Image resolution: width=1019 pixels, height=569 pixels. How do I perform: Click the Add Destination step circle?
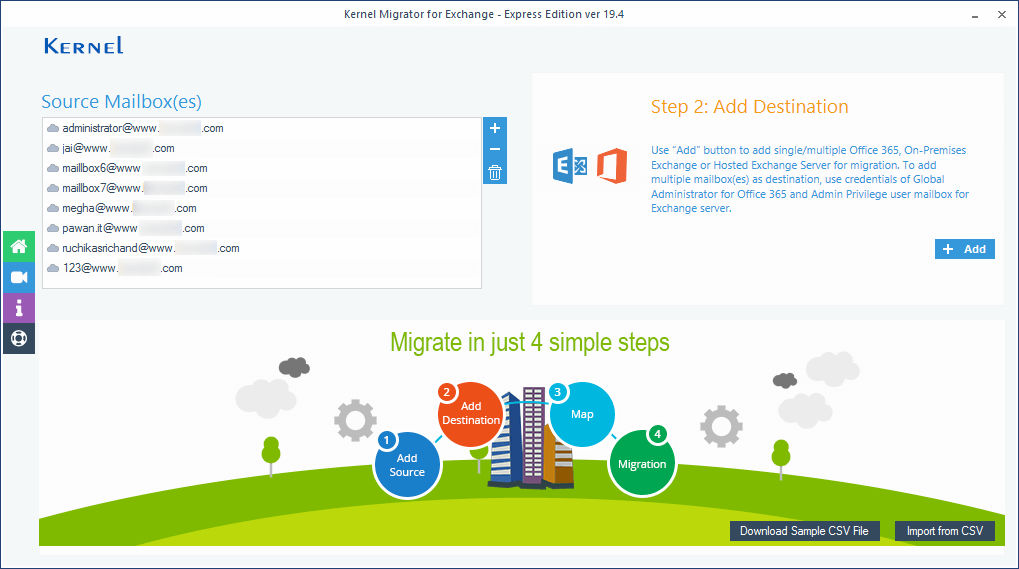click(x=471, y=414)
